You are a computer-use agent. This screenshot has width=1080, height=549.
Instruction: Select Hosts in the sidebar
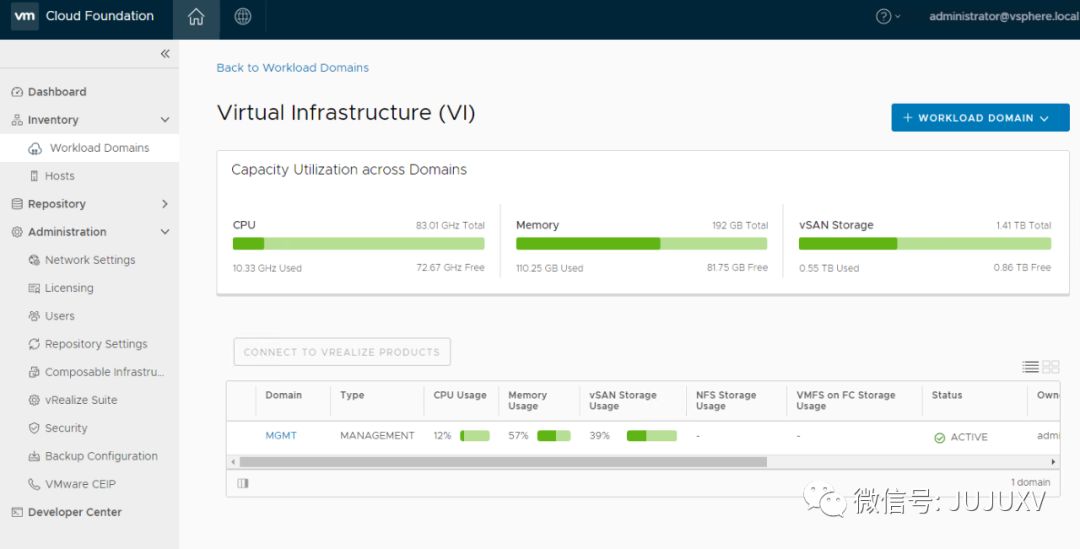point(59,176)
